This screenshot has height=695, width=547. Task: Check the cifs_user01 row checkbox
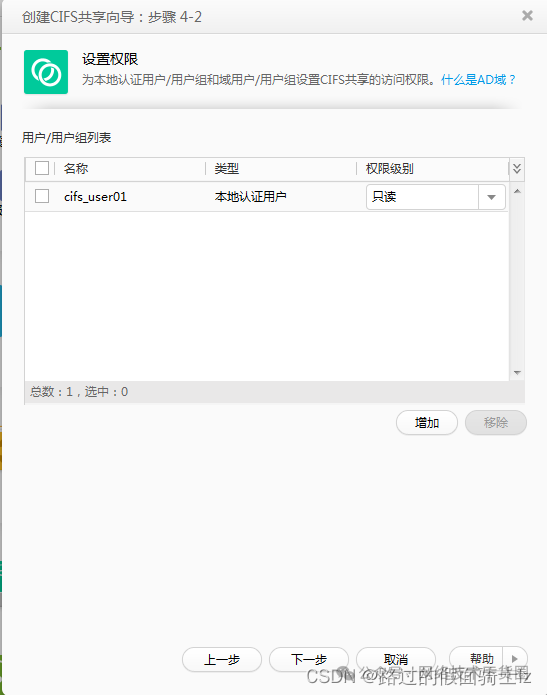pyautogui.click(x=42, y=196)
